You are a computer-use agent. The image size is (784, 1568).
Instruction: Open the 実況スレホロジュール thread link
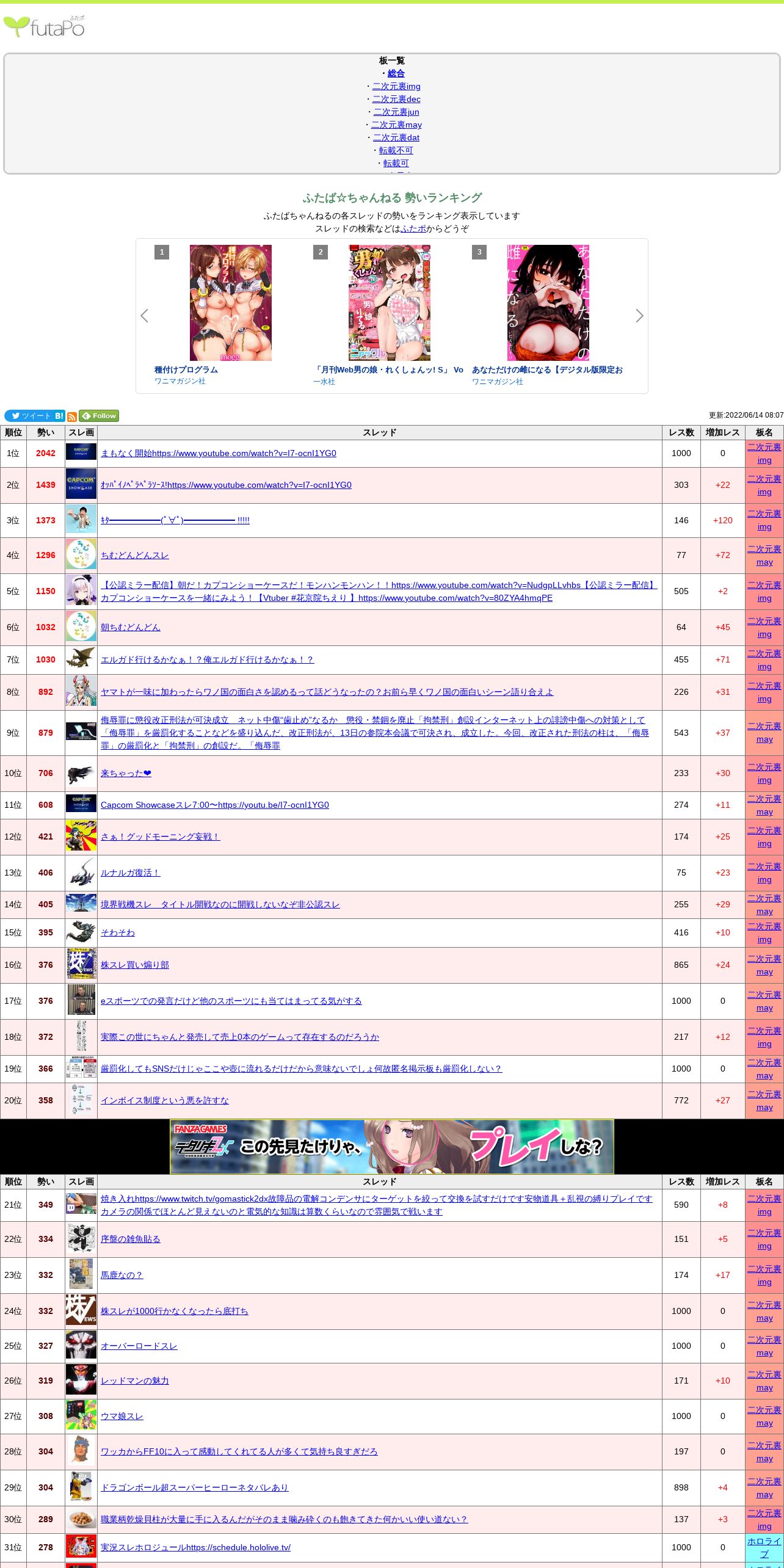tap(196, 1547)
